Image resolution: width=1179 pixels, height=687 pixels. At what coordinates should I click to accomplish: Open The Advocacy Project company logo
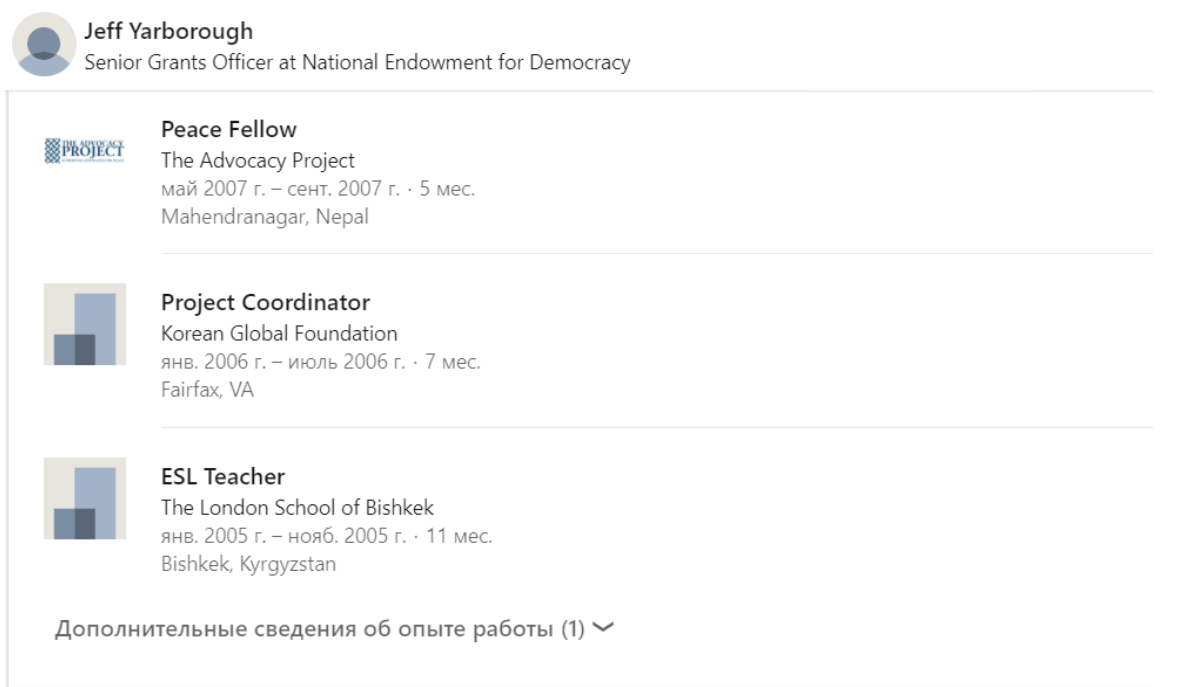[x=84, y=150]
